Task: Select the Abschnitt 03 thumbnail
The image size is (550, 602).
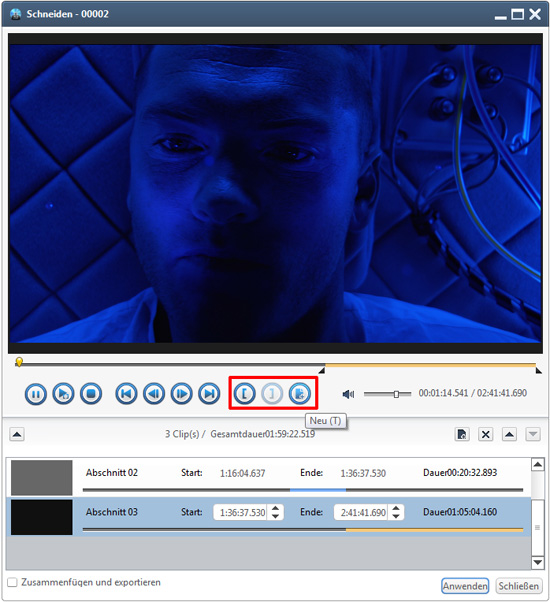Action: coord(41,517)
